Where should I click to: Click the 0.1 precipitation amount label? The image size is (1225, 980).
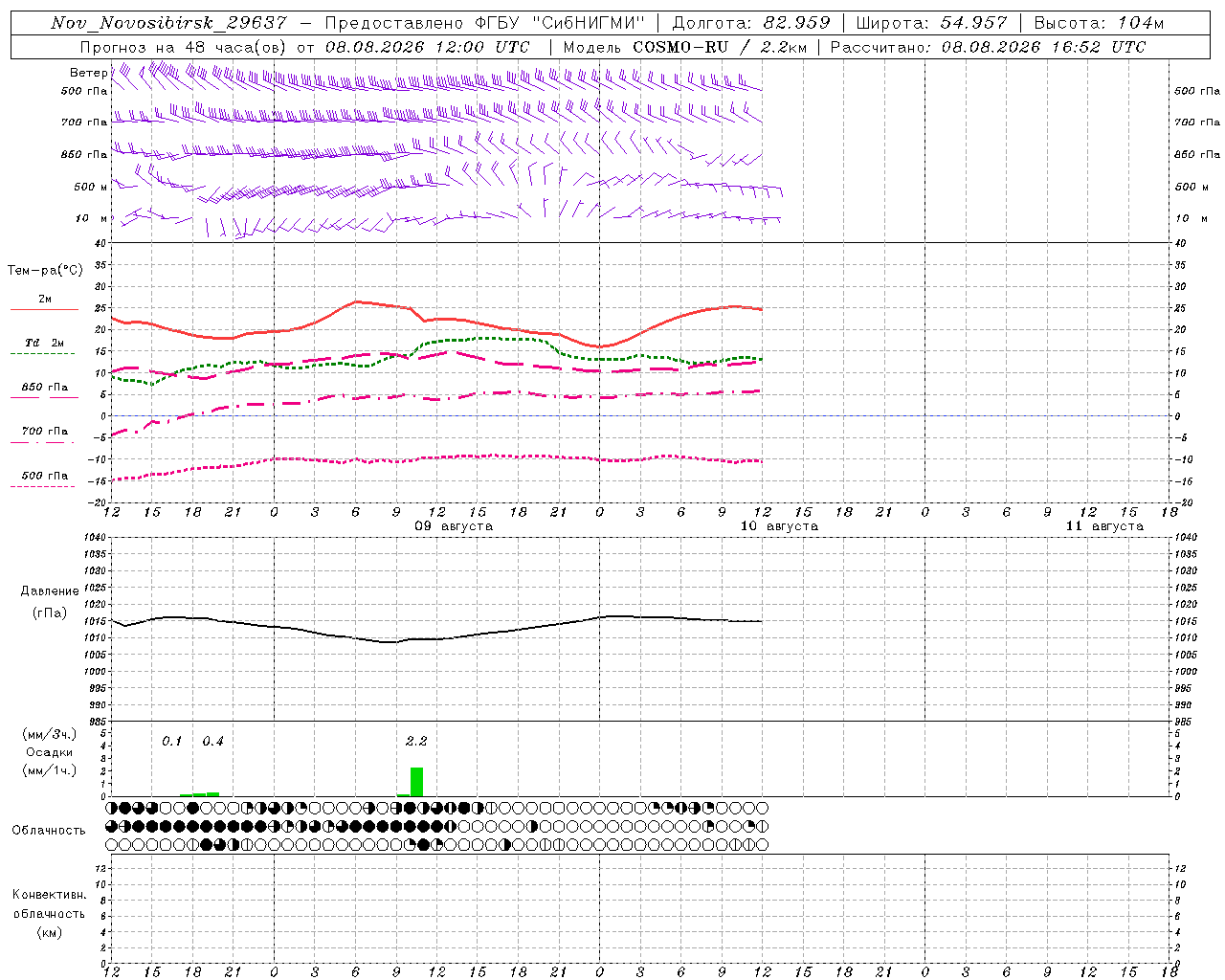pyautogui.click(x=171, y=741)
